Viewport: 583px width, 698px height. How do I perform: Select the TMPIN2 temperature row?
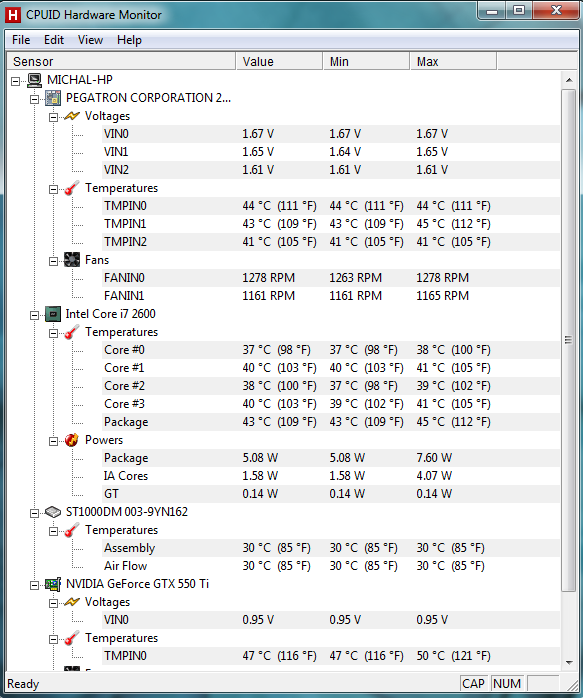point(331,242)
